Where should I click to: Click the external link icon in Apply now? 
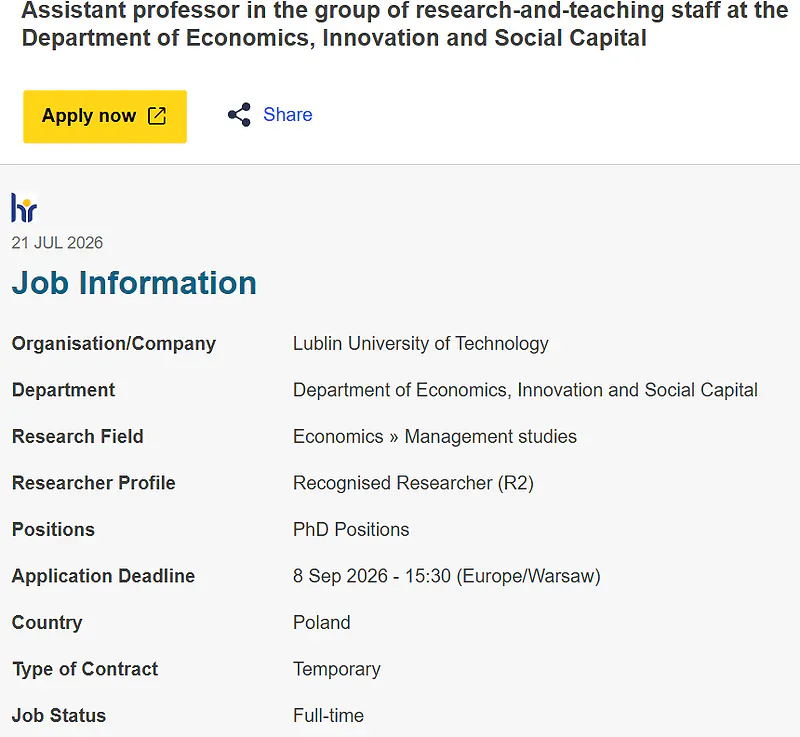tap(157, 116)
